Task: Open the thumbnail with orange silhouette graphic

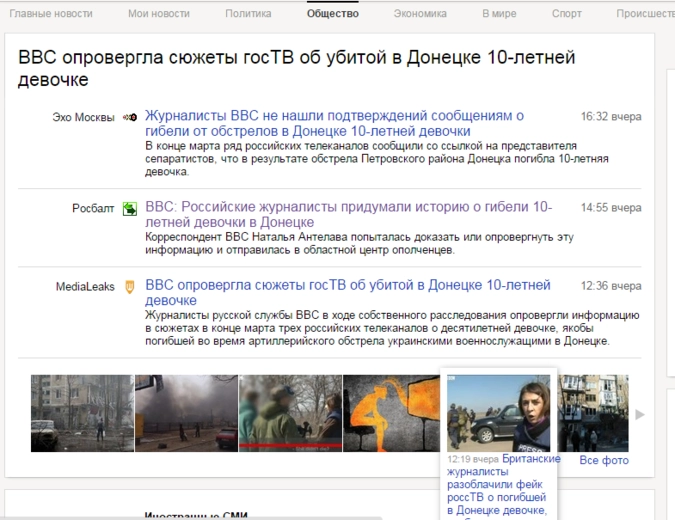Action: pos(393,413)
